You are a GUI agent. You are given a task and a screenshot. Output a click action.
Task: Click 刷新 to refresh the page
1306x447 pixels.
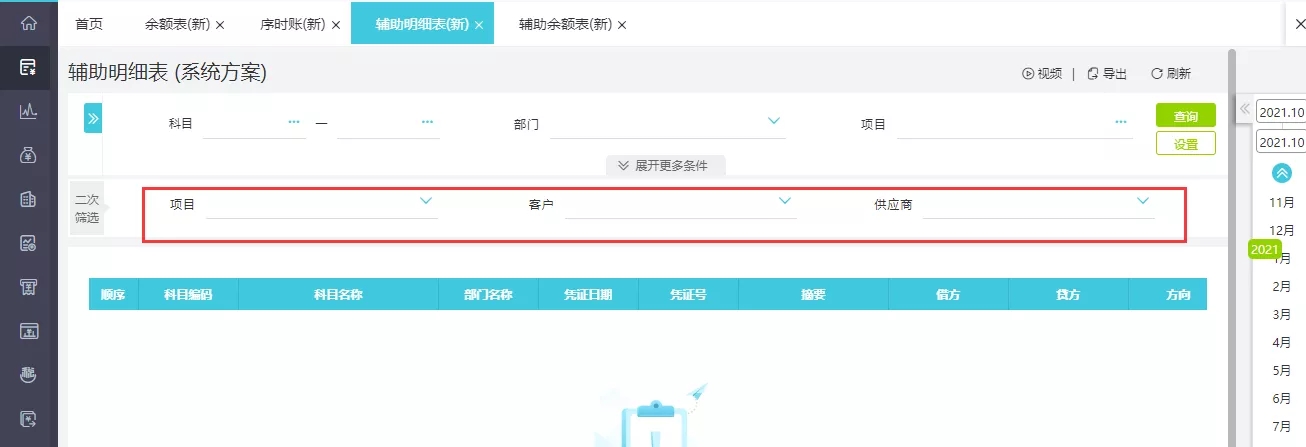pyautogui.click(x=1171, y=73)
